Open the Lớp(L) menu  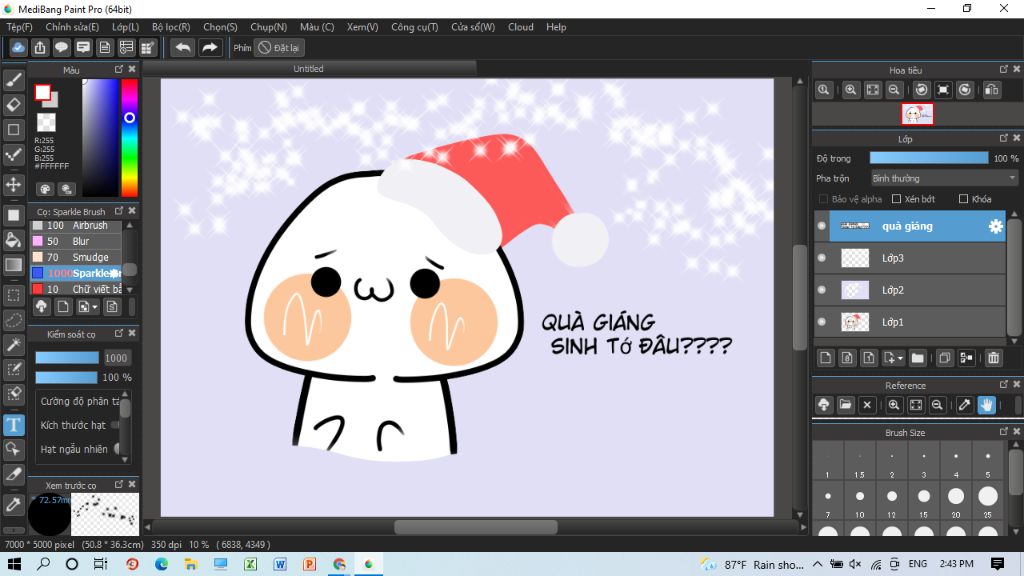click(125, 27)
